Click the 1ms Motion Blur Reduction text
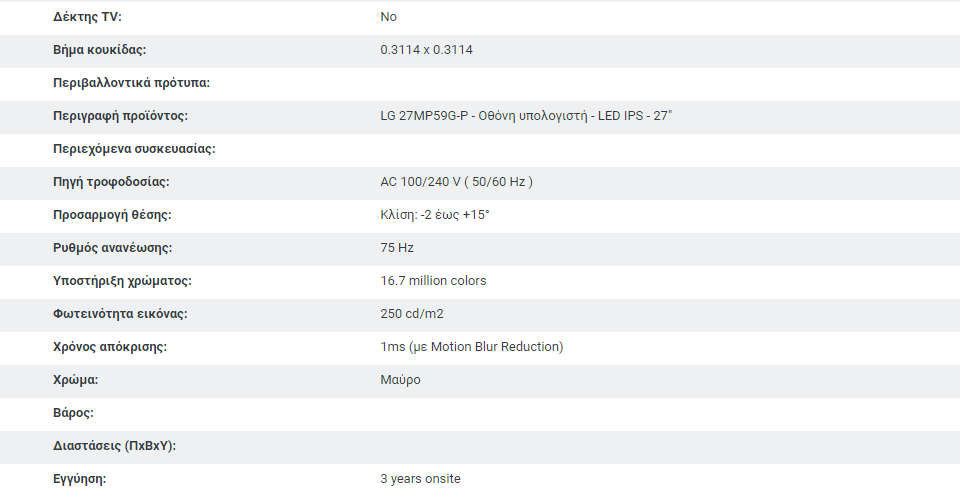The height and width of the screenshot is (500, 963). (x=472, y=347)
